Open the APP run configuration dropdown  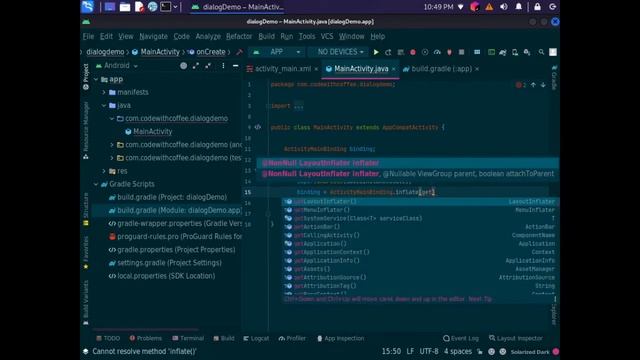[x=277, y=52]
